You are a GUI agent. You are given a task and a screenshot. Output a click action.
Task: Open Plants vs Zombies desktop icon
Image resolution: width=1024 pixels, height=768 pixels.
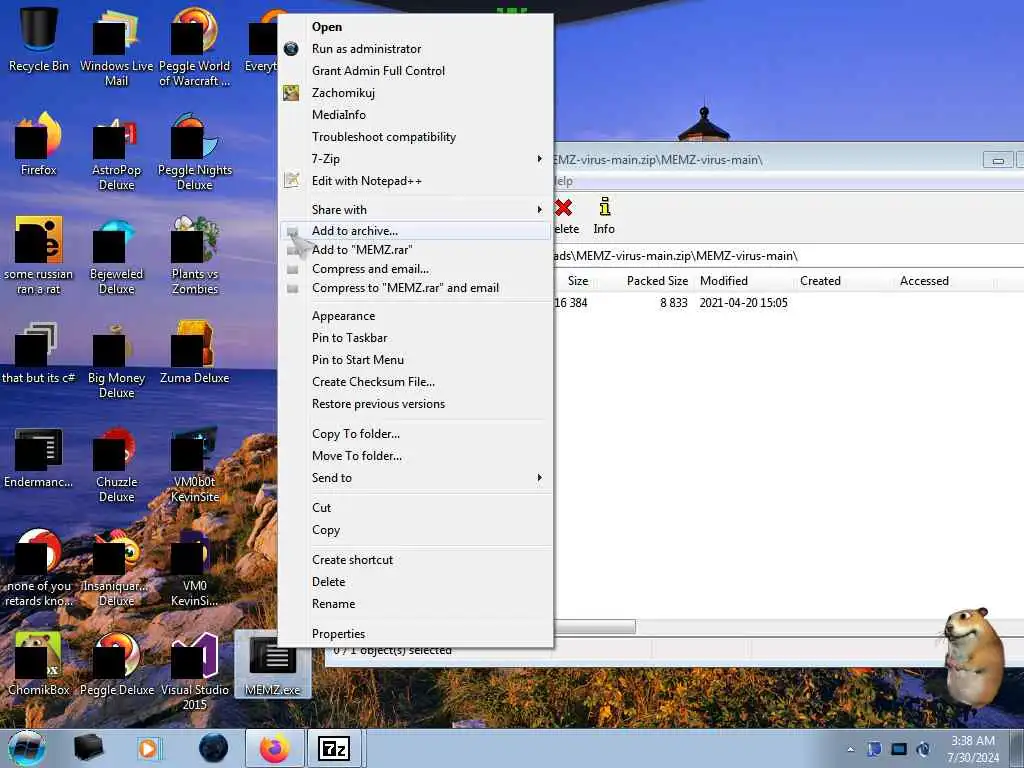pos(195,255)
